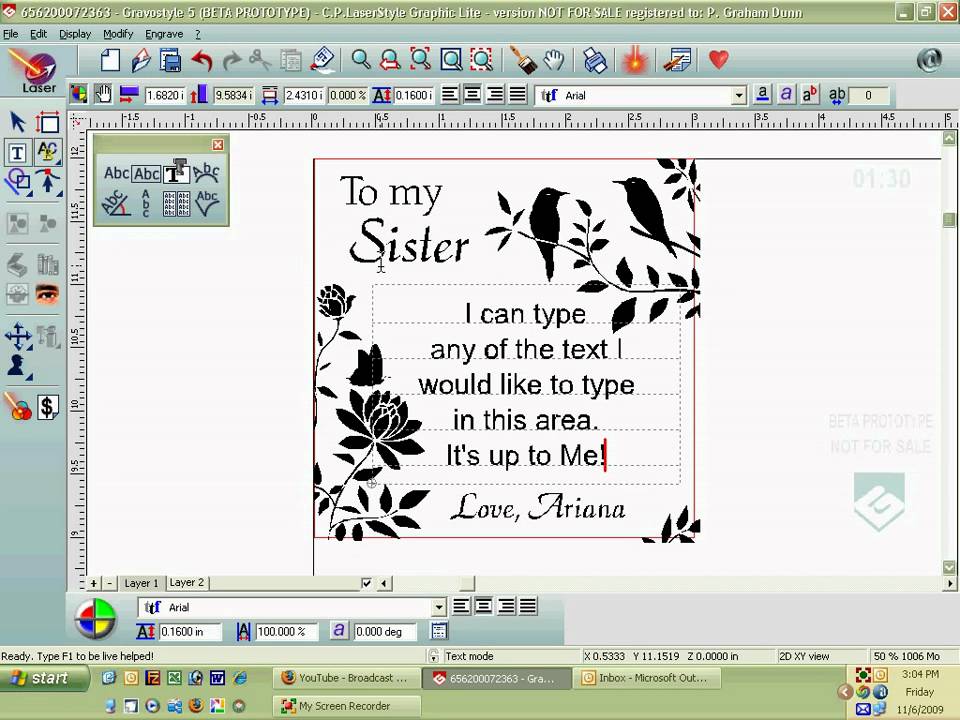Click the color wheel in bottom panel
The image size is (960, 720).
[x=96, y=618]
